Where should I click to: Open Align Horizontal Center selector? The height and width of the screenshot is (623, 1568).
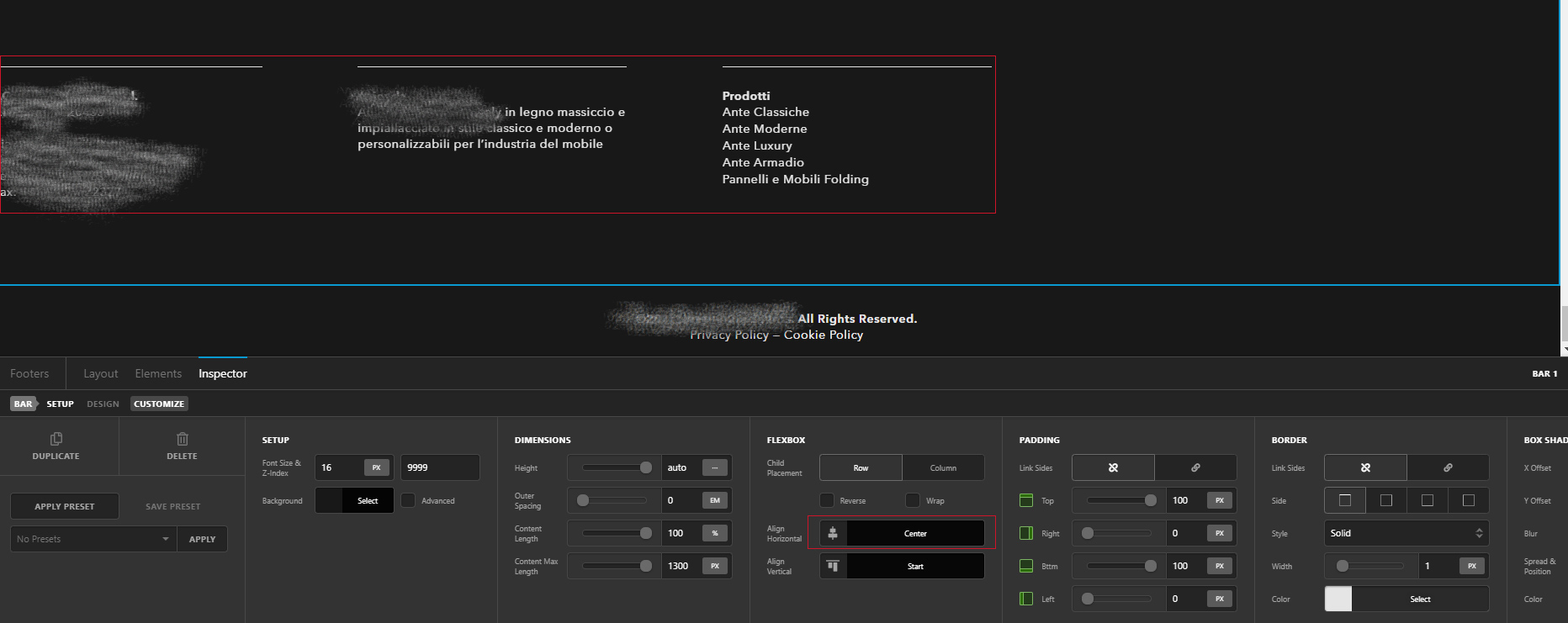[902, 533]
